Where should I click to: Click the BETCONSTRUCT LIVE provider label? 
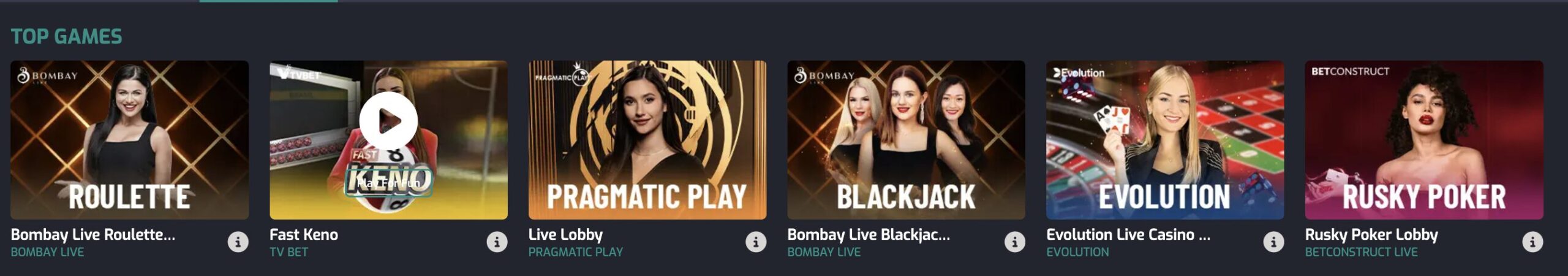(1361, 252)
